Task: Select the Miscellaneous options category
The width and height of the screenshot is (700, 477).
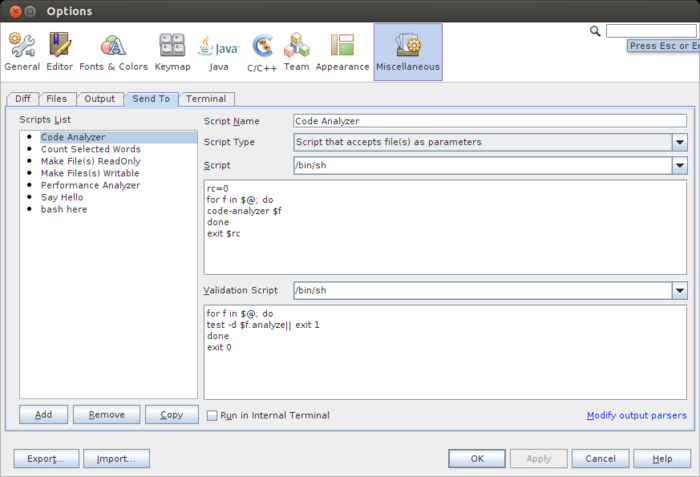Action: (x=408, y=52)
